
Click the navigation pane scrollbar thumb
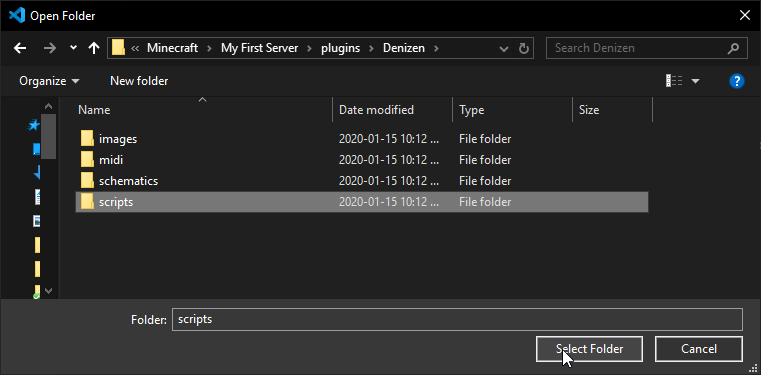pyautogui.click(x=49, y=136)
